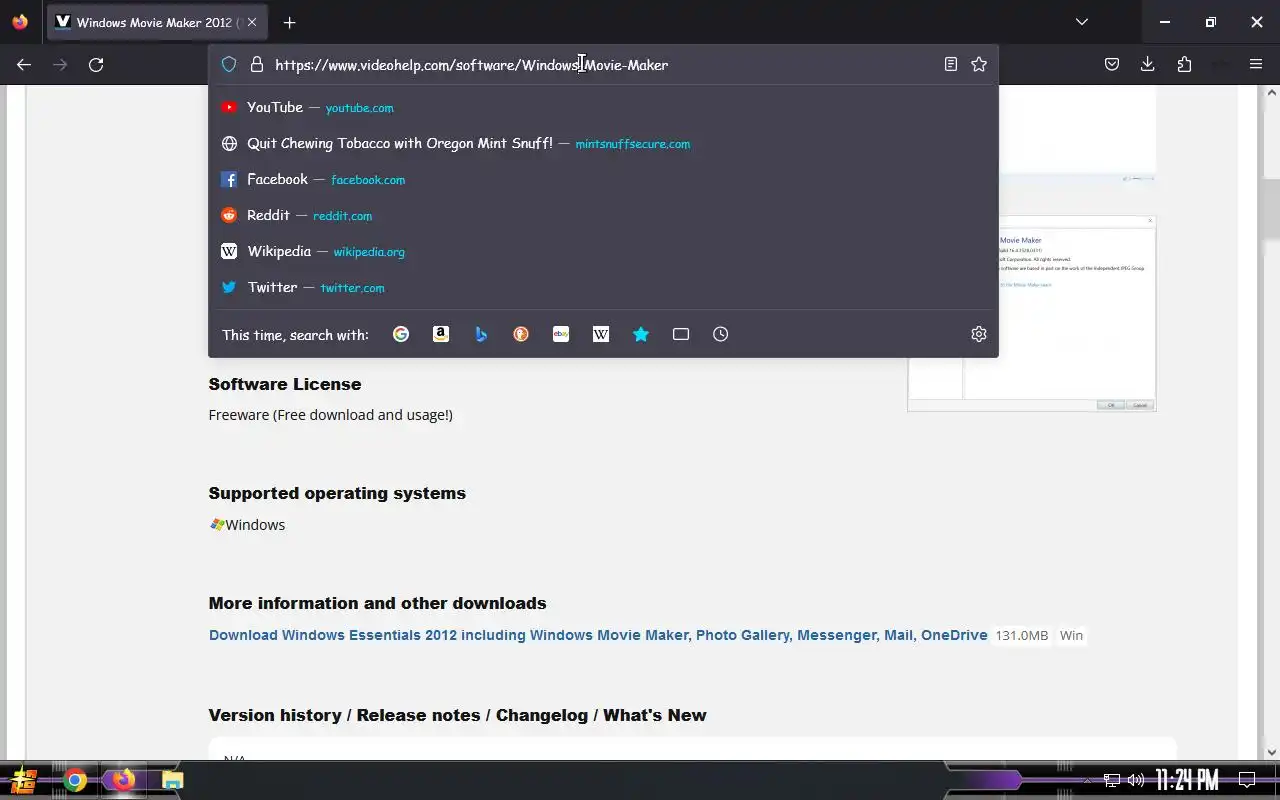Reload the current page
Viewport: 1280px width, 800px height.
(x=96, y=64)
